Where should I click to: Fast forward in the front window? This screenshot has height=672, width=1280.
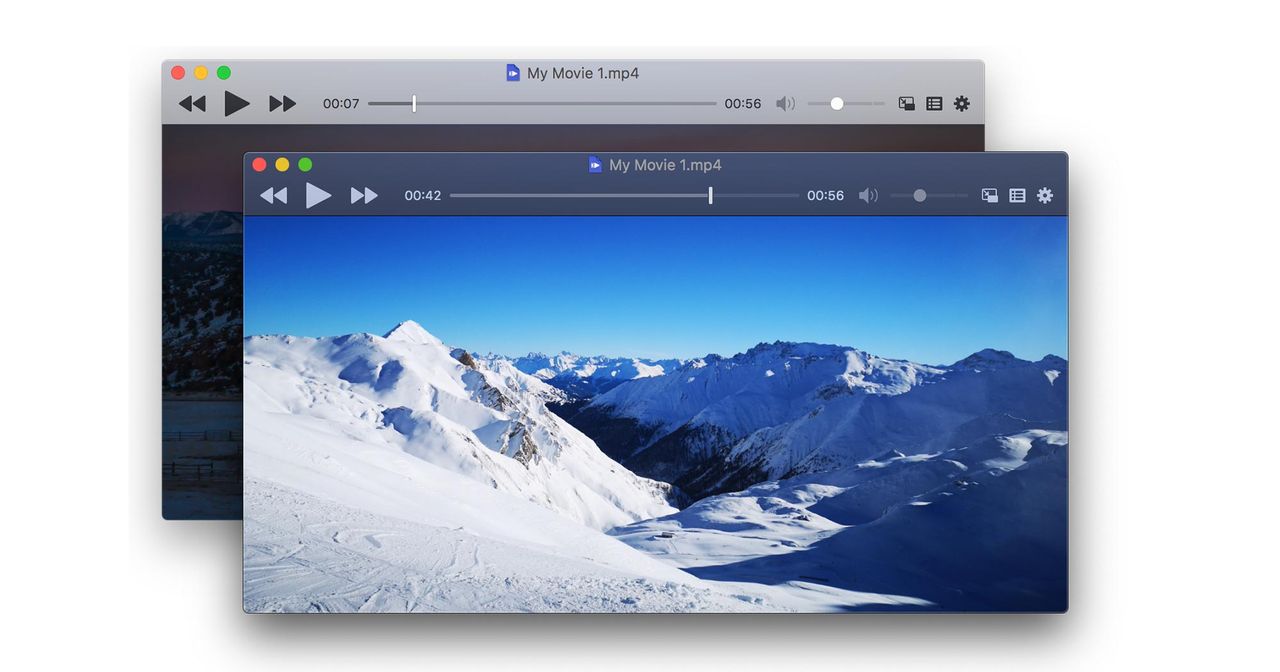(x=364, y=196)
